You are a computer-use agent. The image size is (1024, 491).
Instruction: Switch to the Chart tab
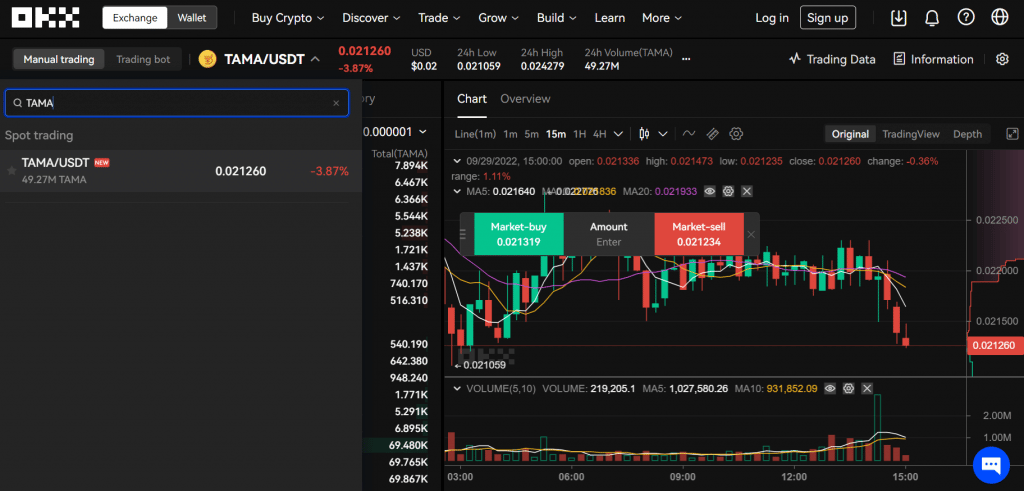472,99
